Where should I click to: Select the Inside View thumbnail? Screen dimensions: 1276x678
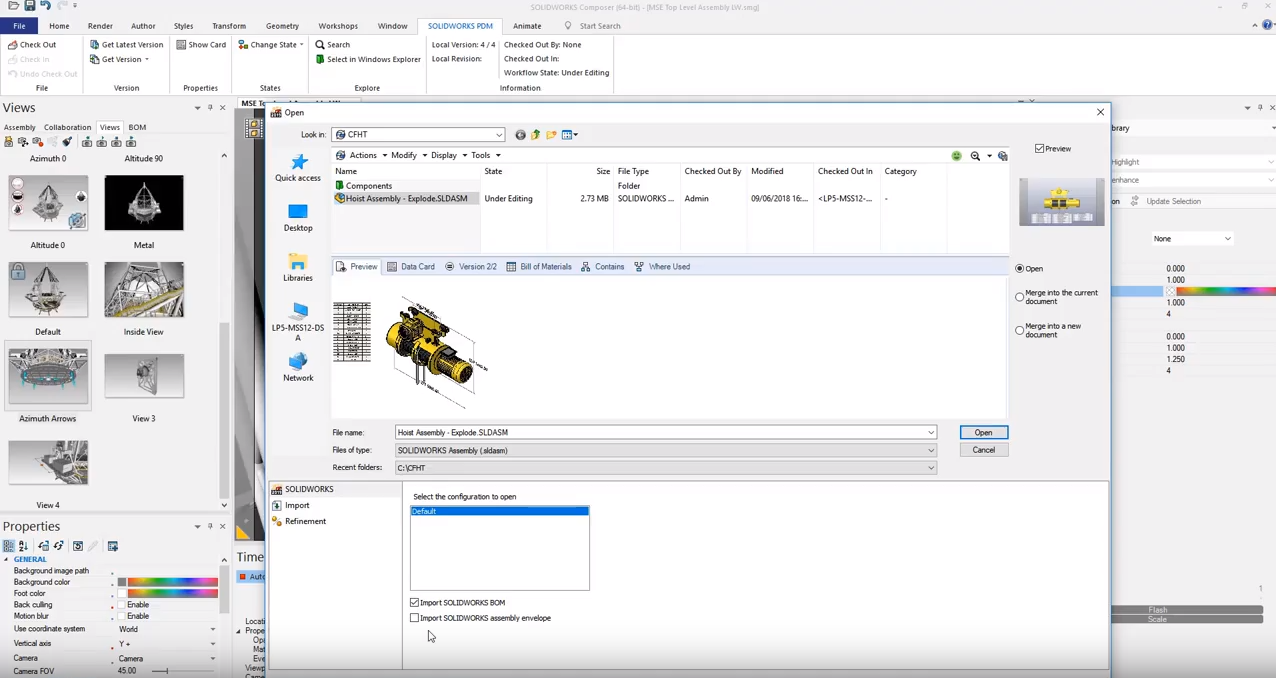143,290
